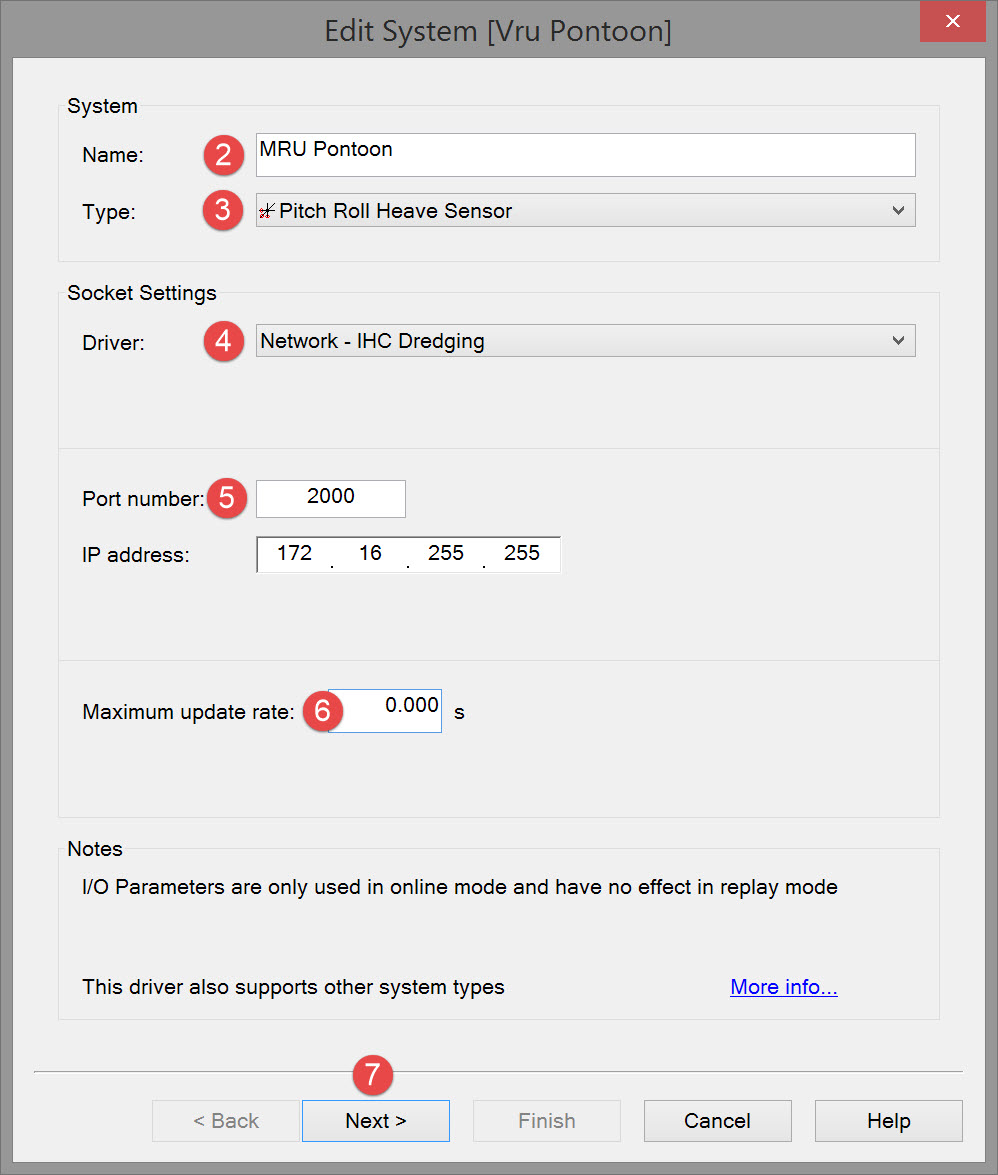Viewport: 998px width, 1175px height.
Task: Focus the Port number field
Action: pos(331,498)
